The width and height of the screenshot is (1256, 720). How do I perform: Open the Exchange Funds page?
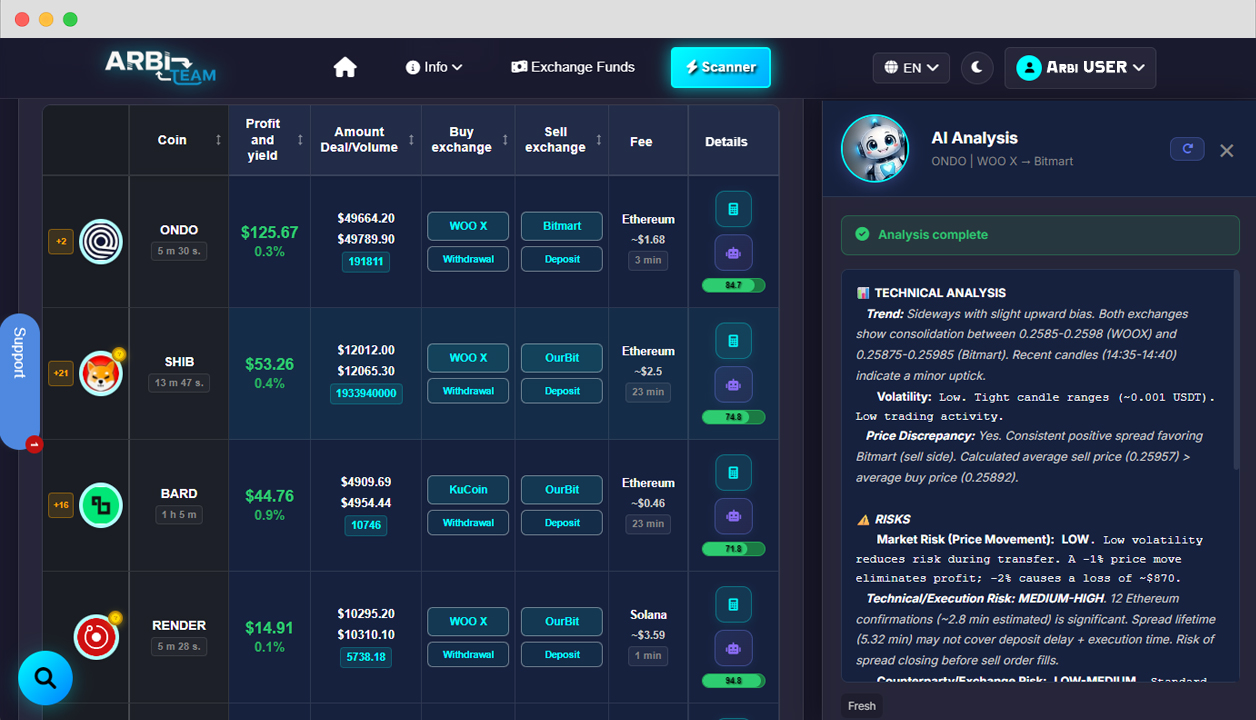pyautogui.click(x=573, y=67)
